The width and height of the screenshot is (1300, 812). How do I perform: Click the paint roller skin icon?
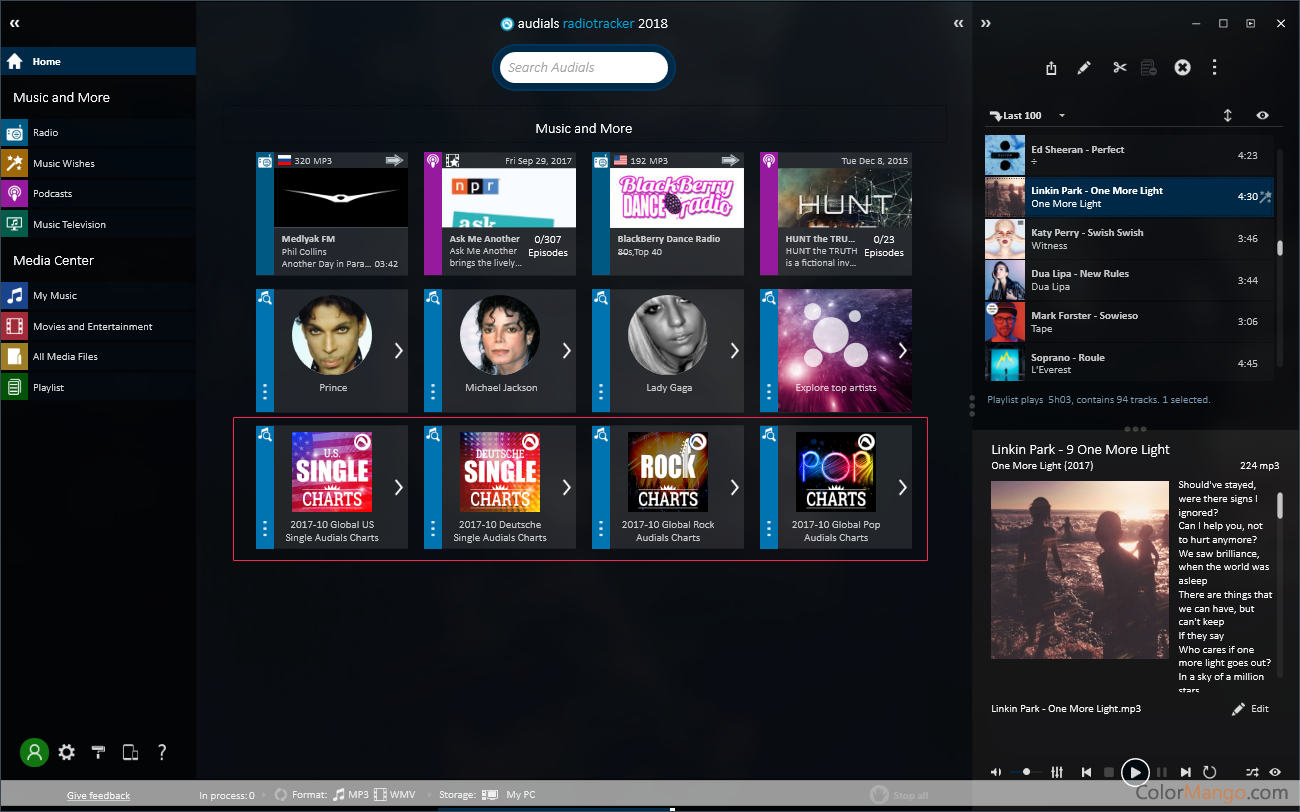98,752
